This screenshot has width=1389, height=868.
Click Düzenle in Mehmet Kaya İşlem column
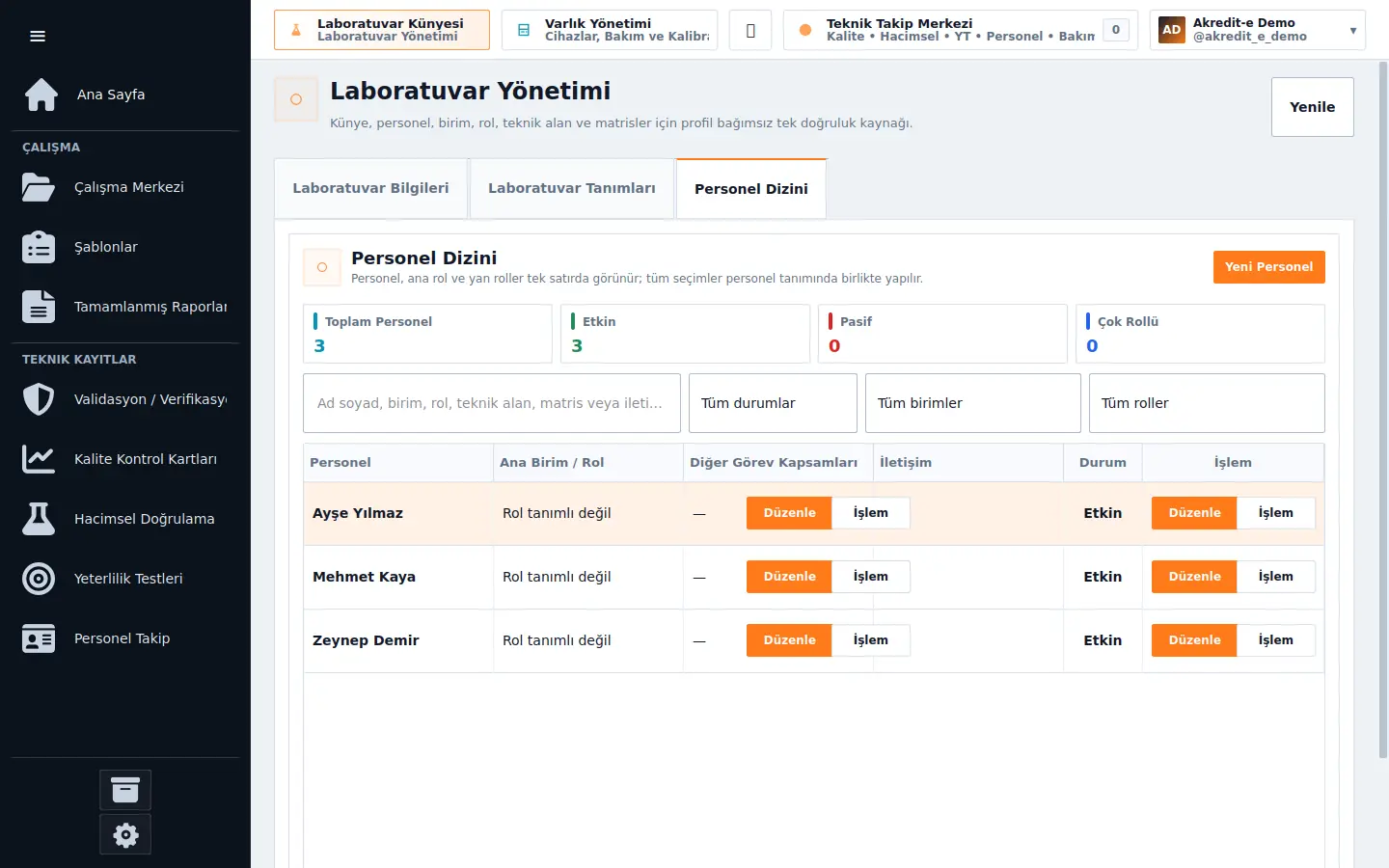[1194, 577]
